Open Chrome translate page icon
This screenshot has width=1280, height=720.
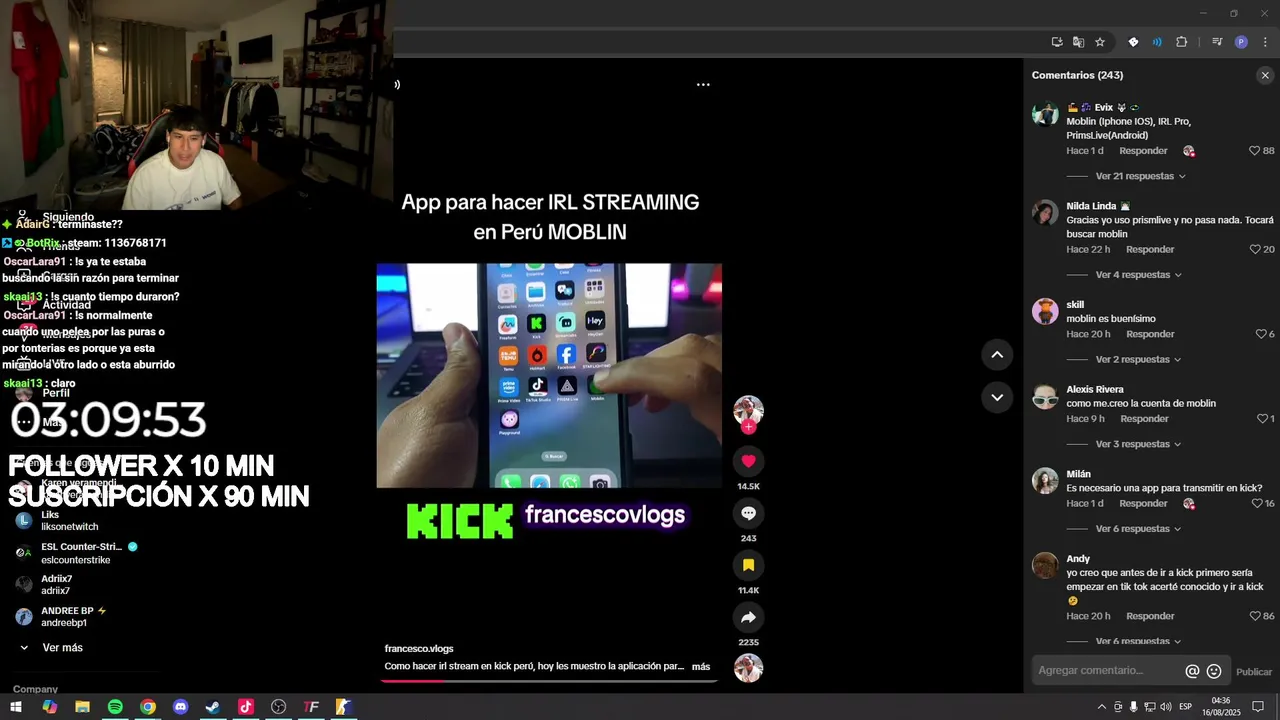click(x=1078, y=42)
